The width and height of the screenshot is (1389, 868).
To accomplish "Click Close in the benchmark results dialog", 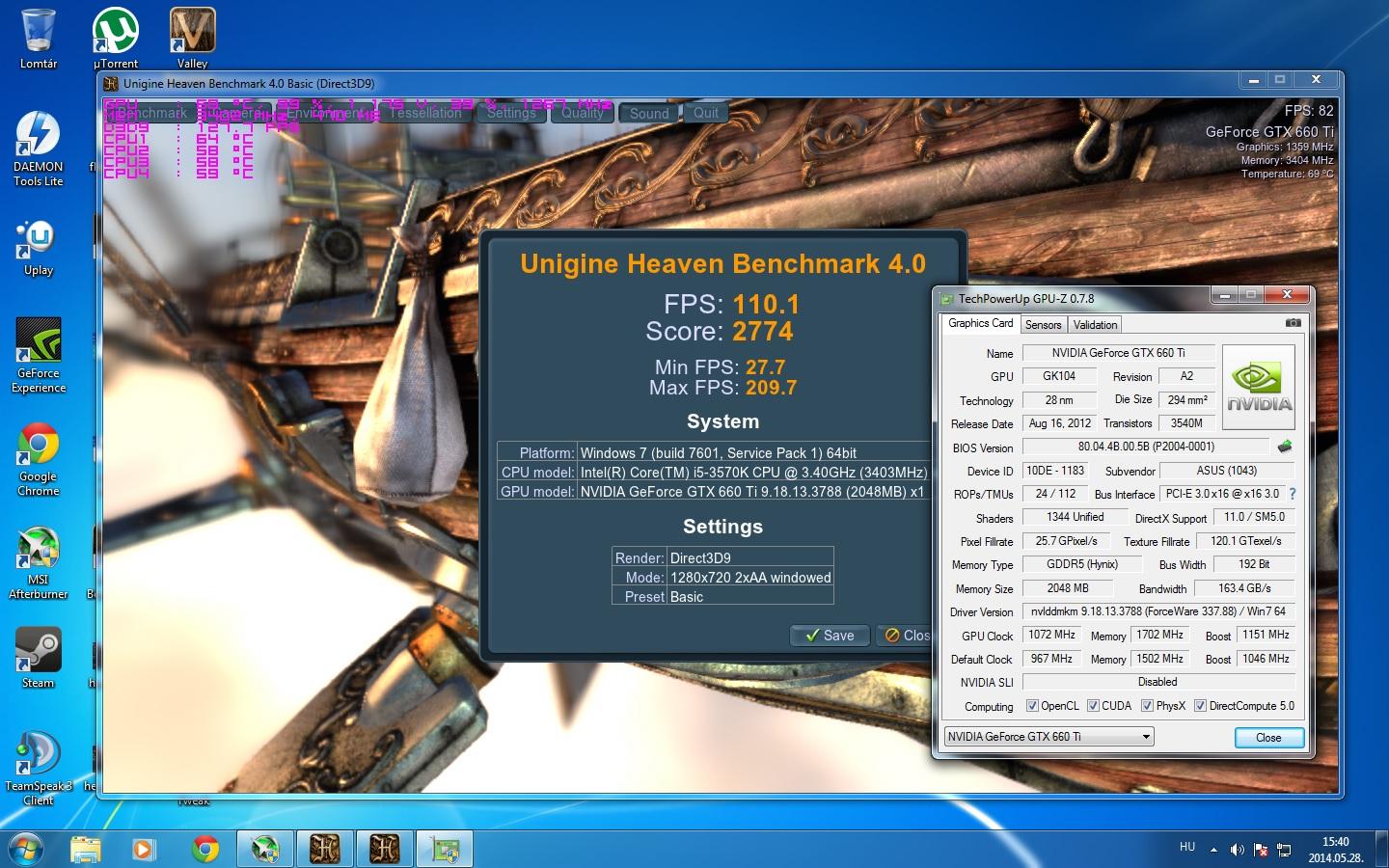I will pos(906,636).
